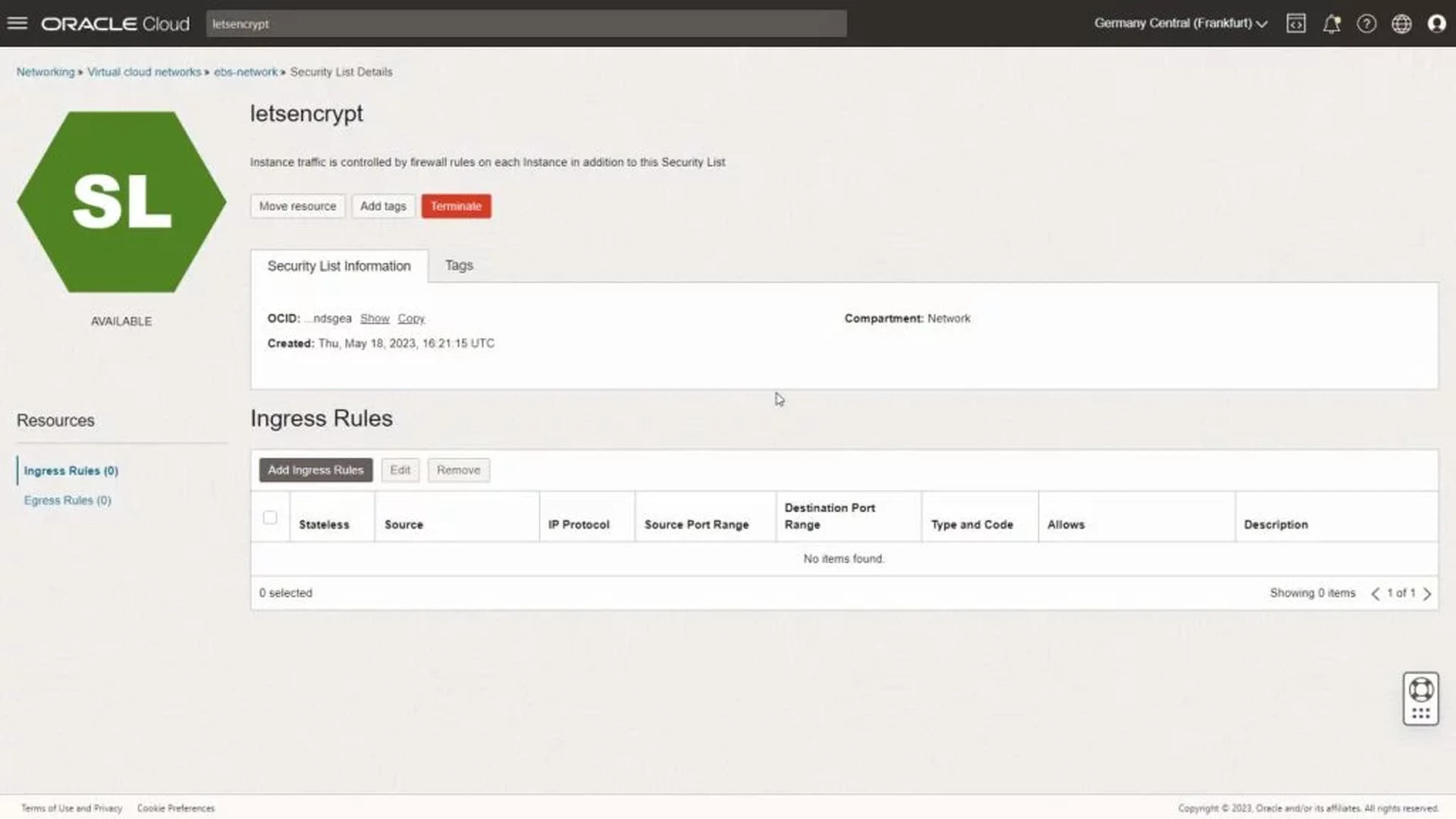This screenshot has height=819, width=1456.
Task: Switch to the Tags tab
Action: 459,266
